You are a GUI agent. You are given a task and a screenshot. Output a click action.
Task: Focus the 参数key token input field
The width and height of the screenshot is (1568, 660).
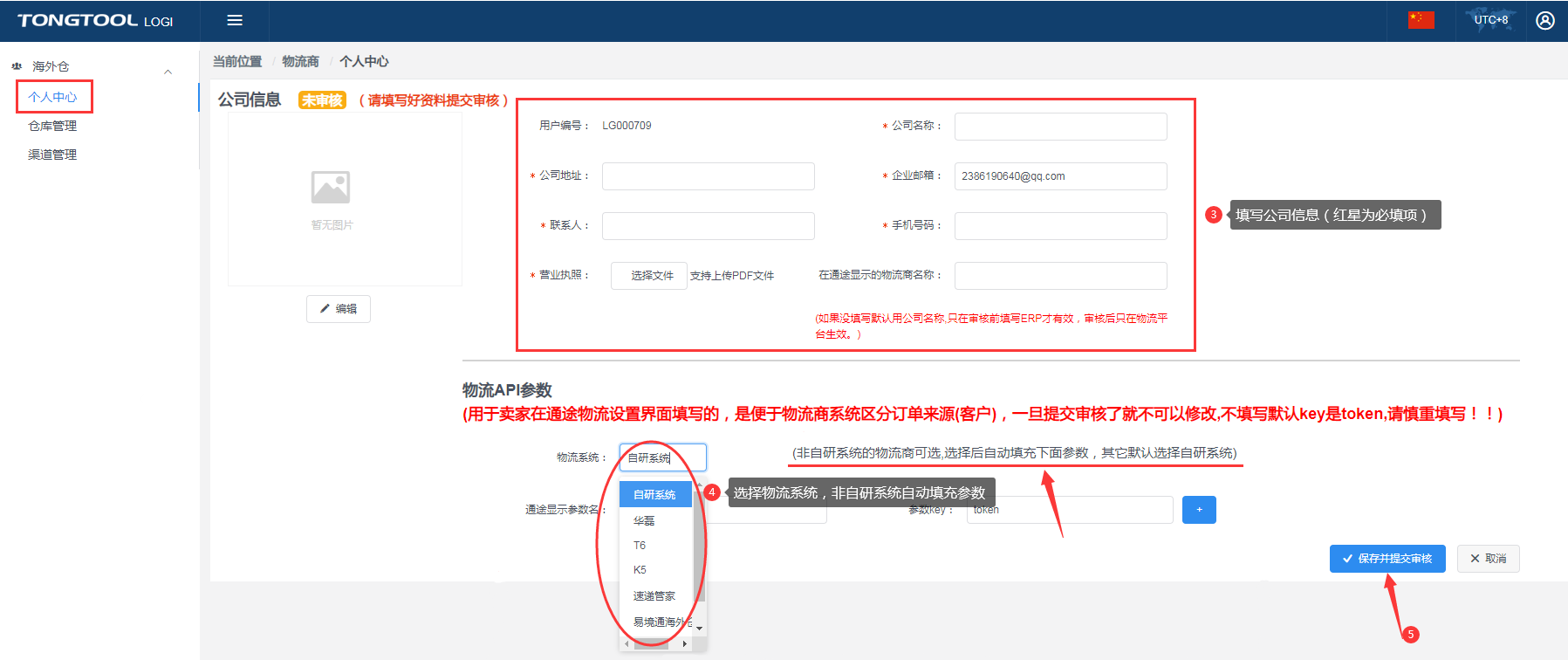point(1070,510)
